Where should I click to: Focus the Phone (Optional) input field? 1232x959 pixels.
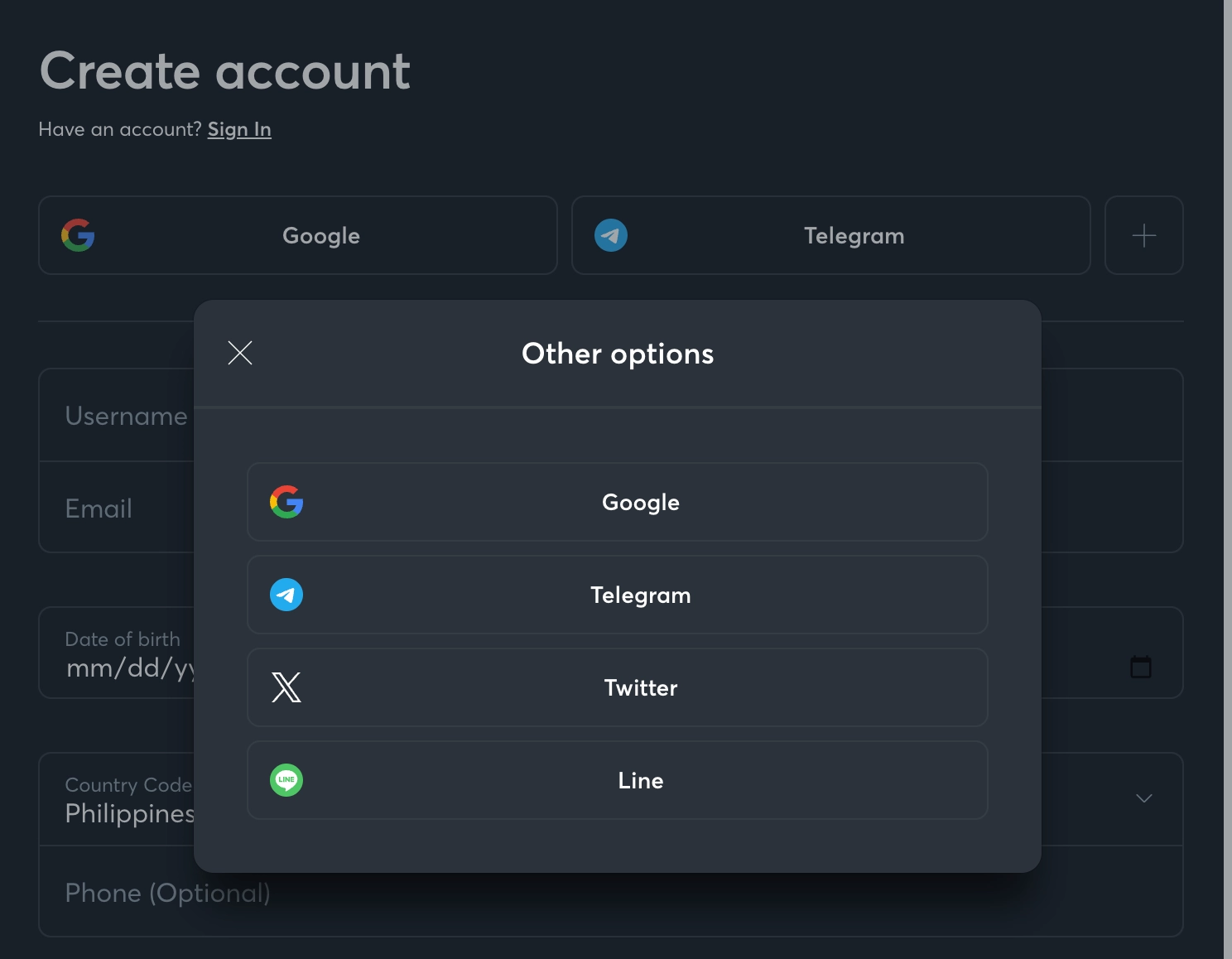point(611,891)
